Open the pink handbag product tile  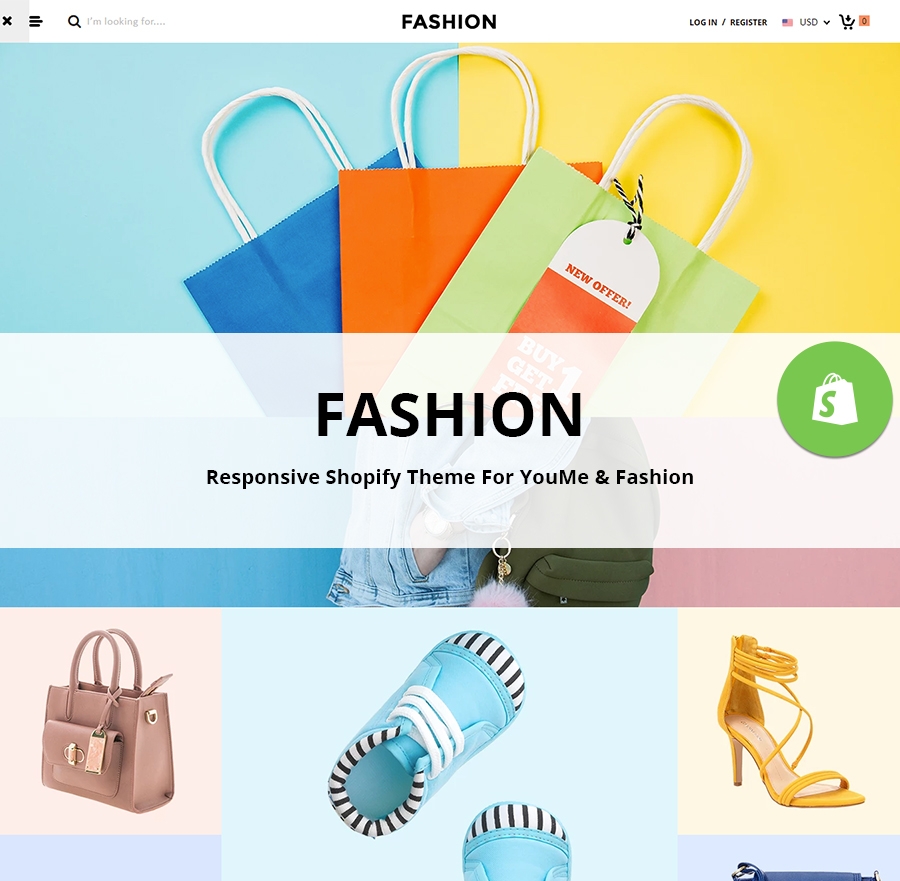tap(110, 721)
